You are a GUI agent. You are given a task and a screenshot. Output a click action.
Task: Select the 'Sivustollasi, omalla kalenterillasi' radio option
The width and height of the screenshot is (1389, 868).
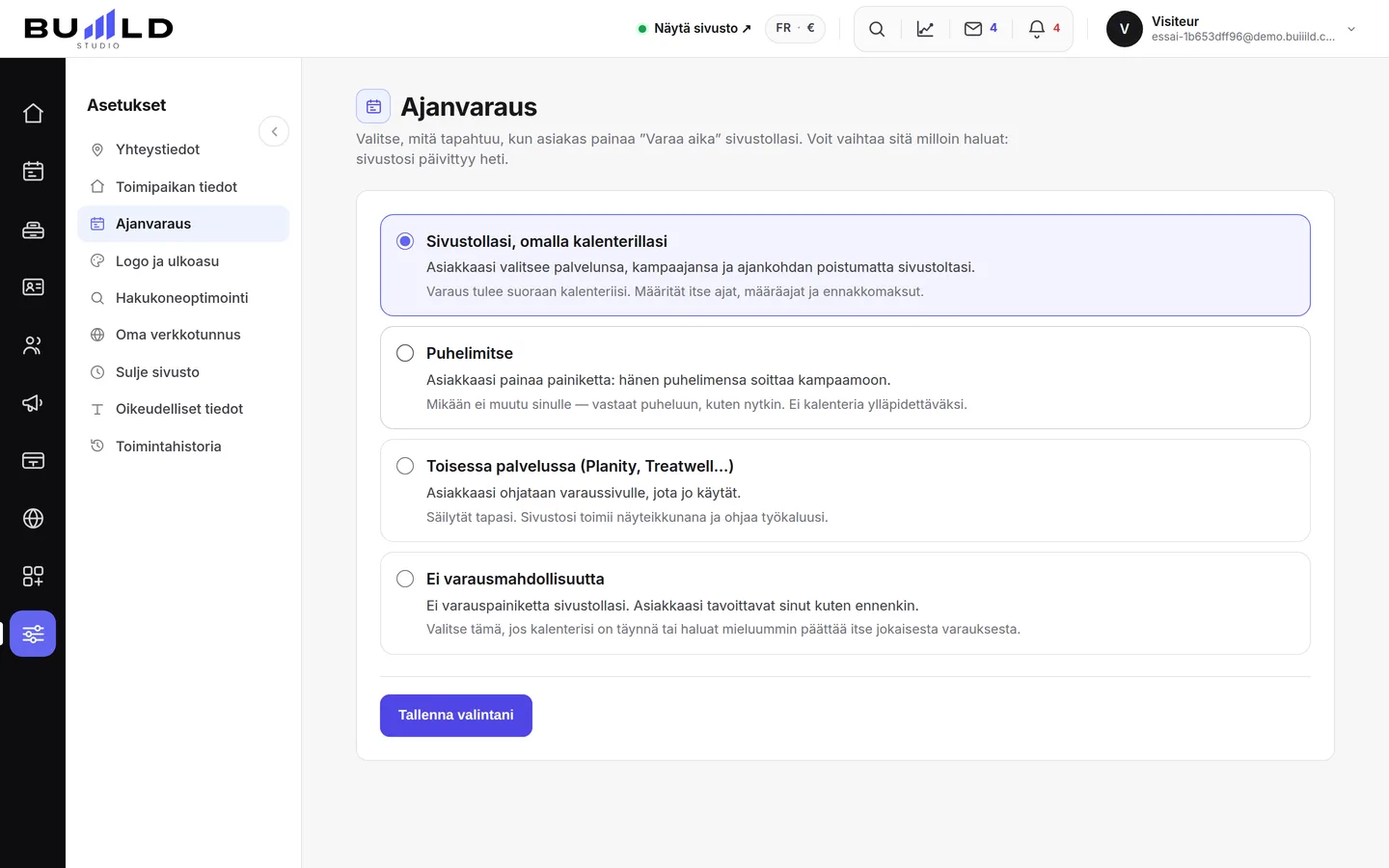point(405,241)
